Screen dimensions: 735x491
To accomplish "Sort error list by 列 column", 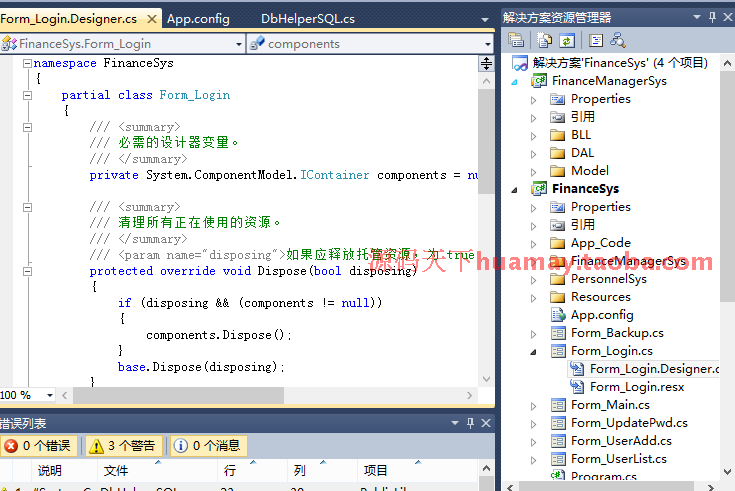I will click(x=322, y=470).
